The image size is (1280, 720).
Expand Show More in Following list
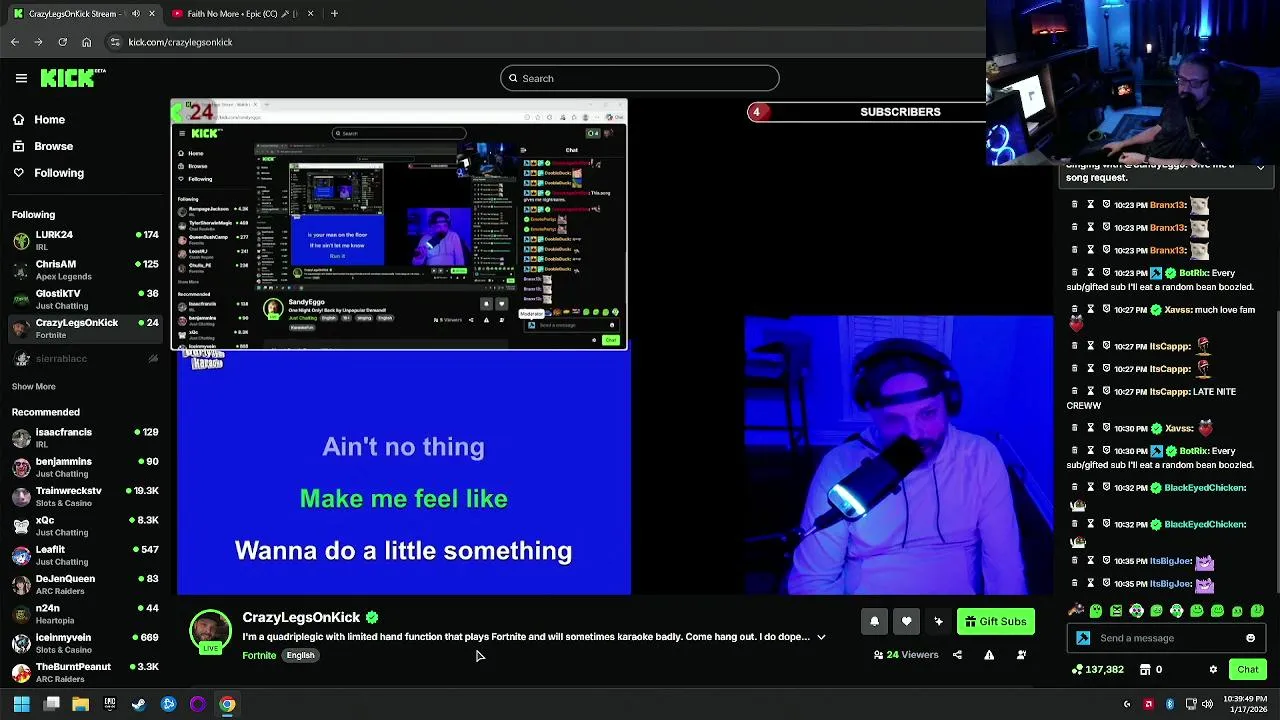[x=33, y=386]
